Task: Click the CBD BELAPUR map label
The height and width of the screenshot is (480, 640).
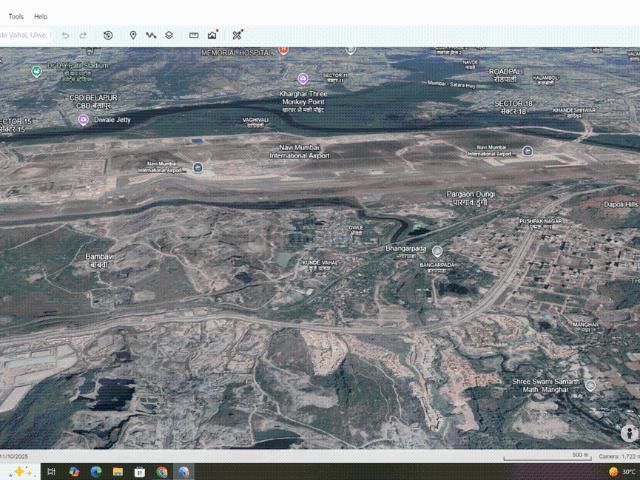Action: (x=93, y=102)
